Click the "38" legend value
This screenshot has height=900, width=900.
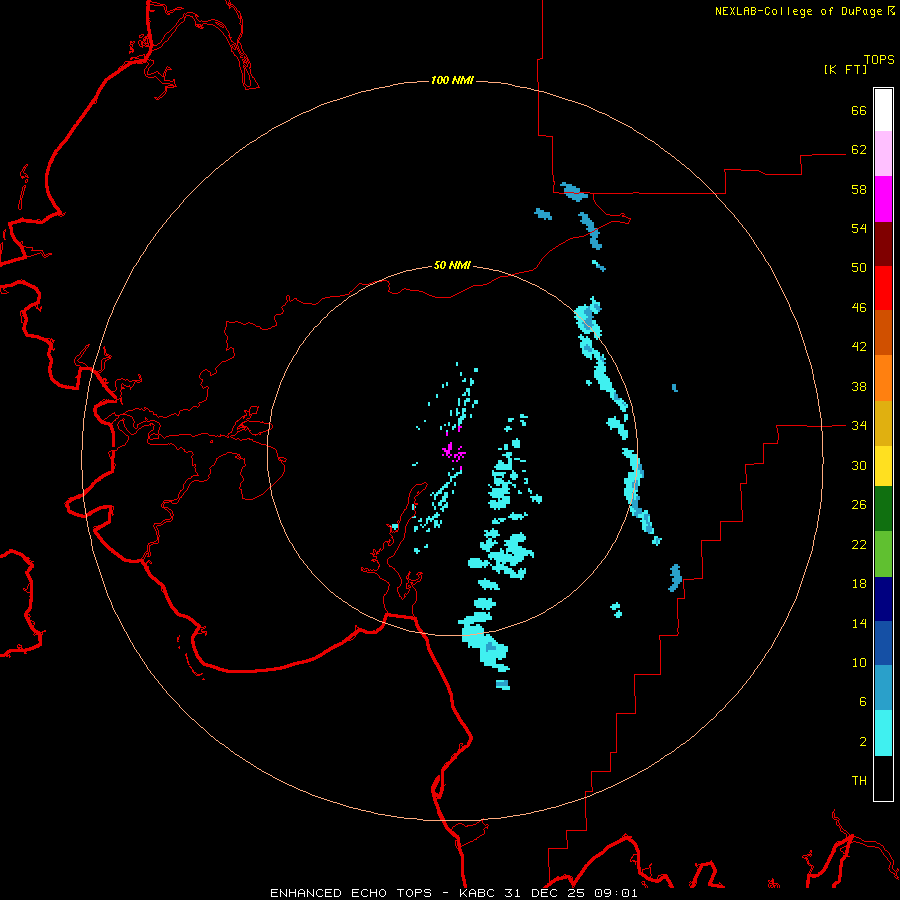click(859, 387)
